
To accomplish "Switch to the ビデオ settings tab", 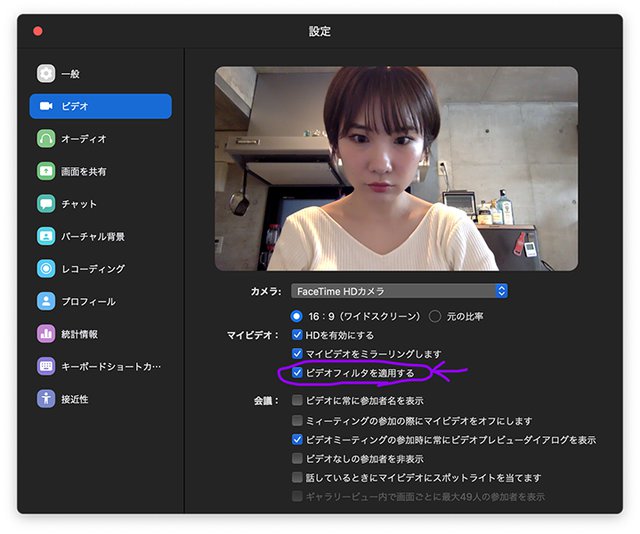I will [100, 106].
